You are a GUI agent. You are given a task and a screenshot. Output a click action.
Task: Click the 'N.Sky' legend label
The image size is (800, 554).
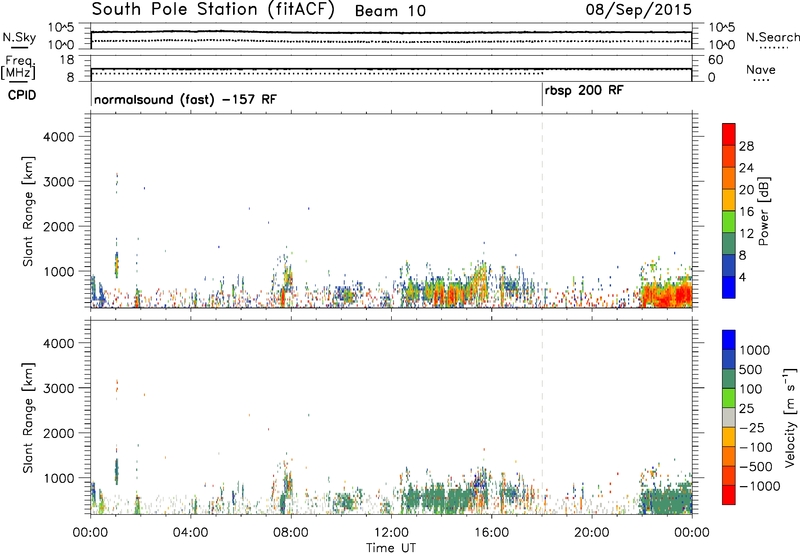(19, 37)
